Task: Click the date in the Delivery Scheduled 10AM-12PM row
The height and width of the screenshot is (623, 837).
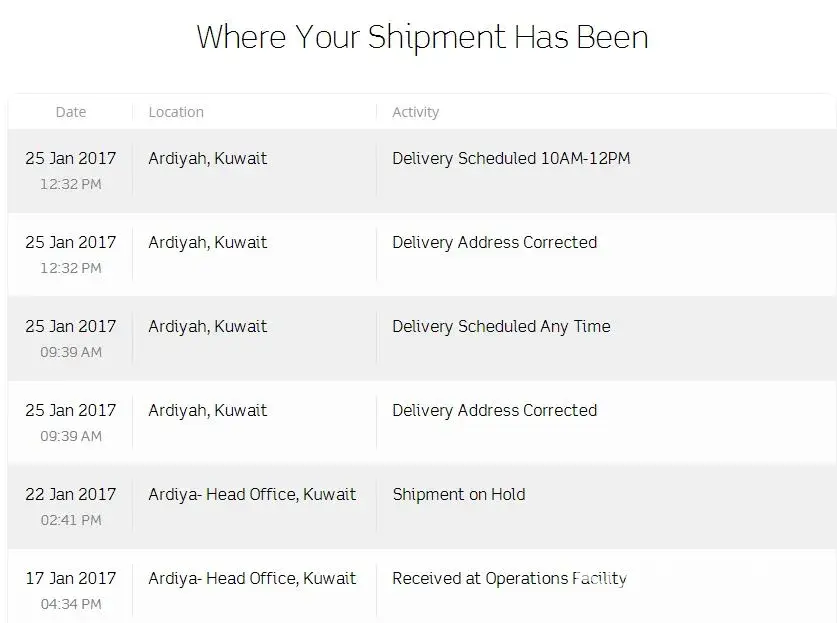Action: pos(71,158)
